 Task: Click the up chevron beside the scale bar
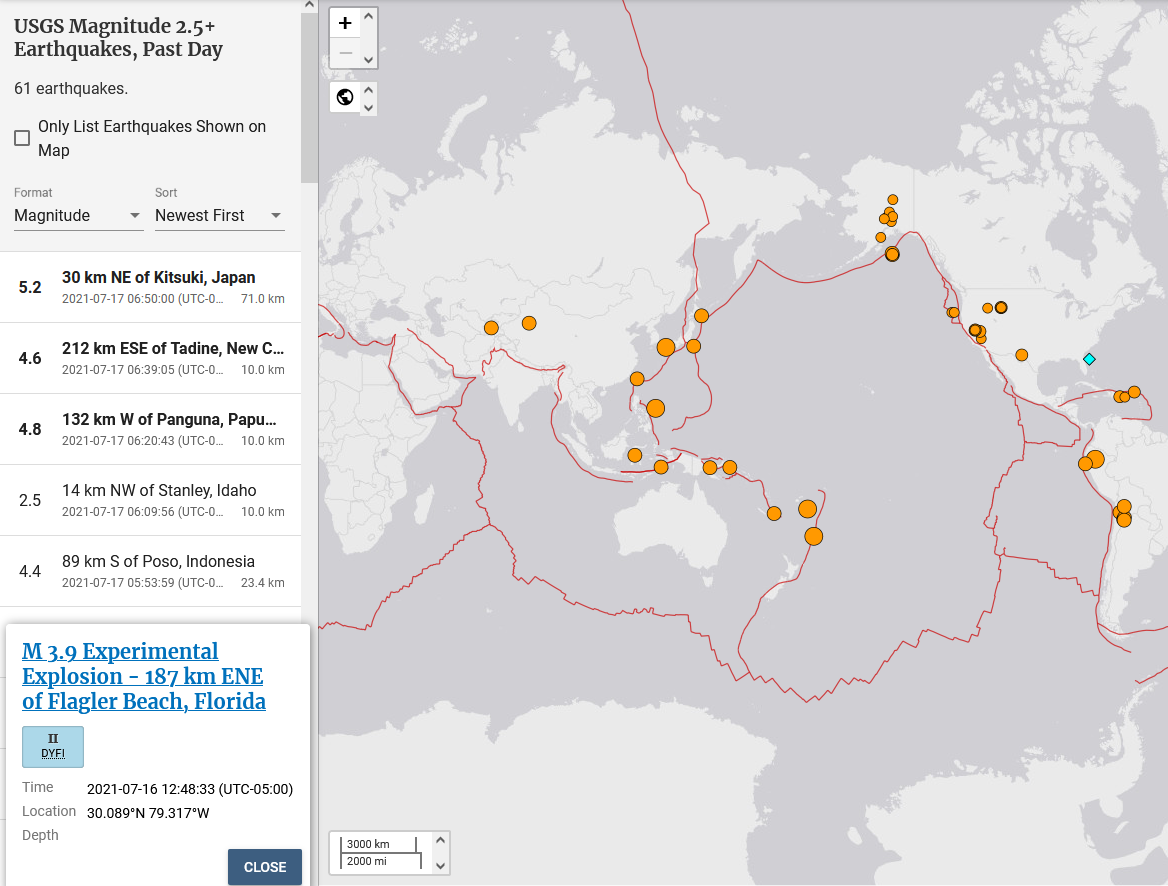tap(440, 841)
